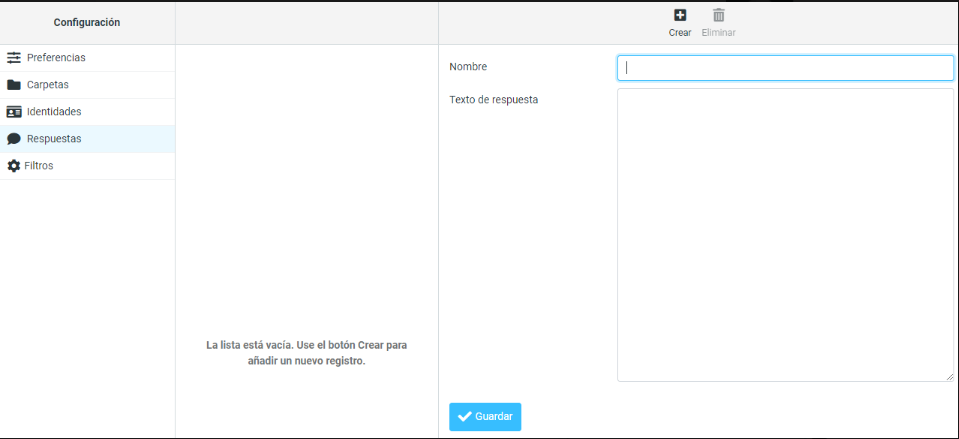Click the Configuración header title
The image size is (959, 439).
click(87, 23)
